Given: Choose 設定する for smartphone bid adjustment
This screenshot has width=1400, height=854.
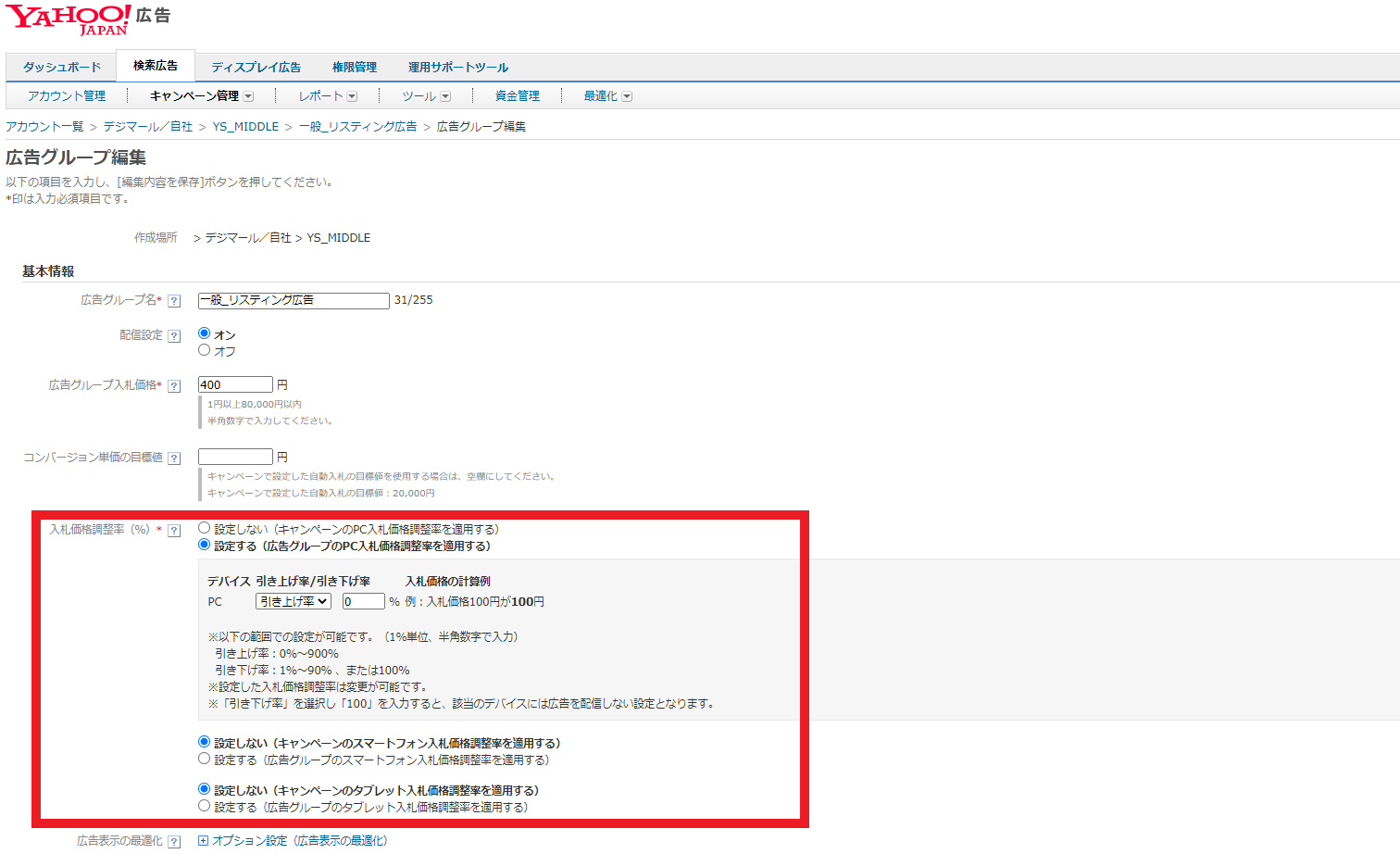Looking at the screenshot, I should point(205,759).
